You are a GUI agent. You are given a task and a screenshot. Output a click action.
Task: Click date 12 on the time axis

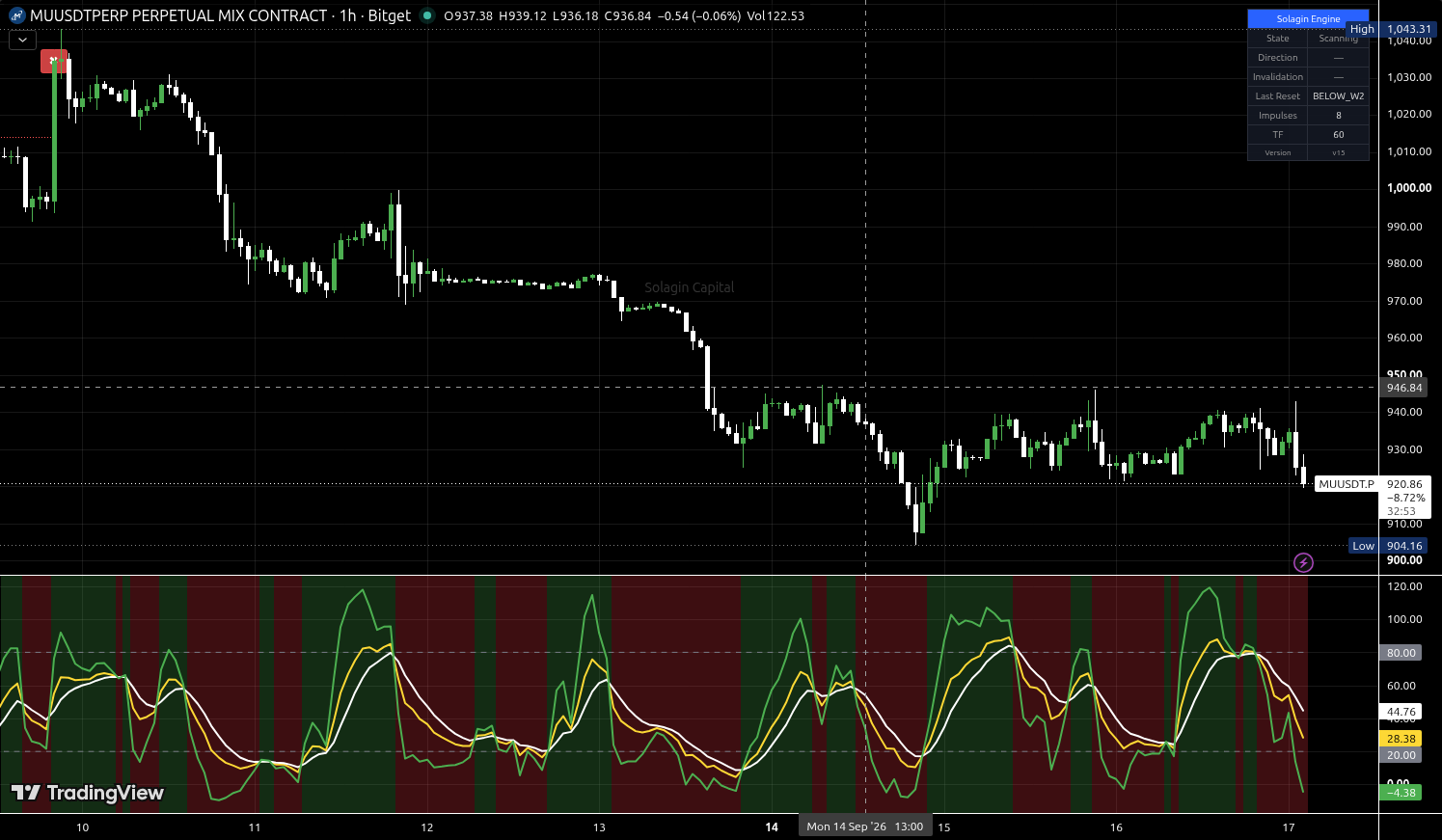coord(427,827)
